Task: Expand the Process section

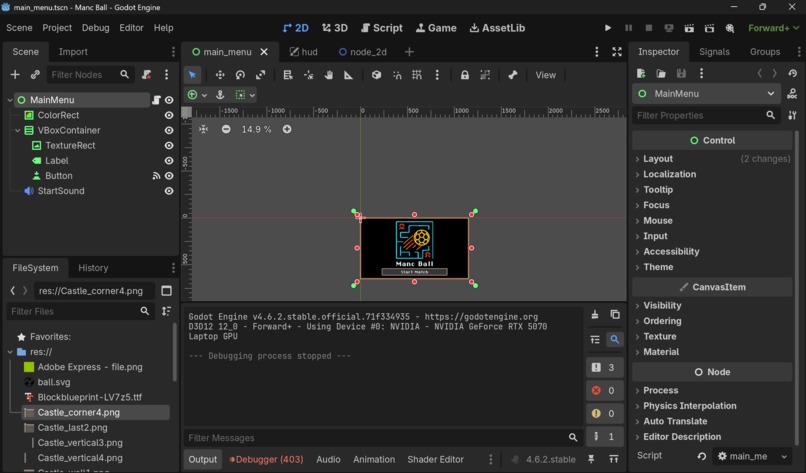Action: pyautogui.click(x=712, y=390)
